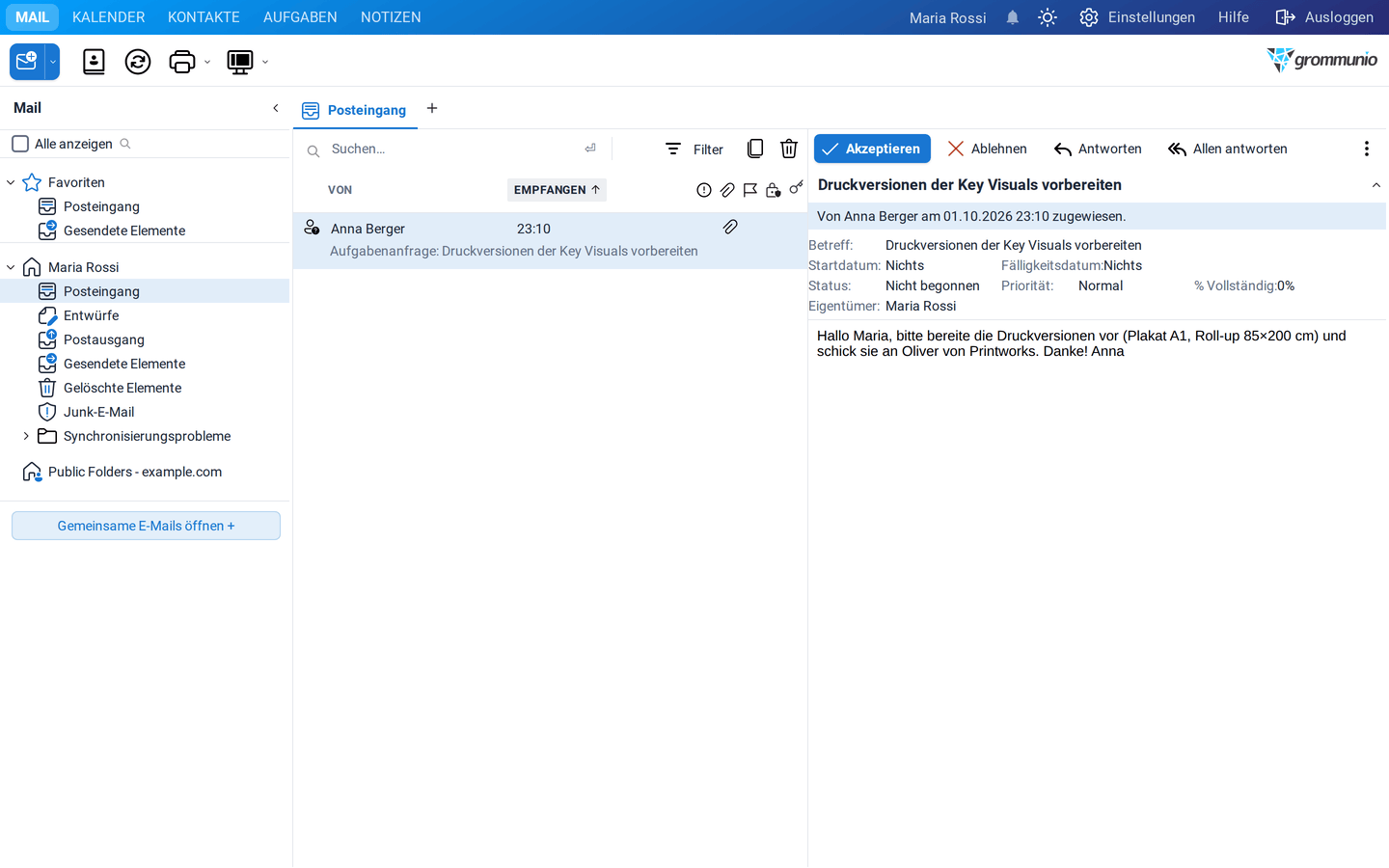Click the Akzeptieren button
This screenshot has height=868, width=1389.
[x=872, y=149]
